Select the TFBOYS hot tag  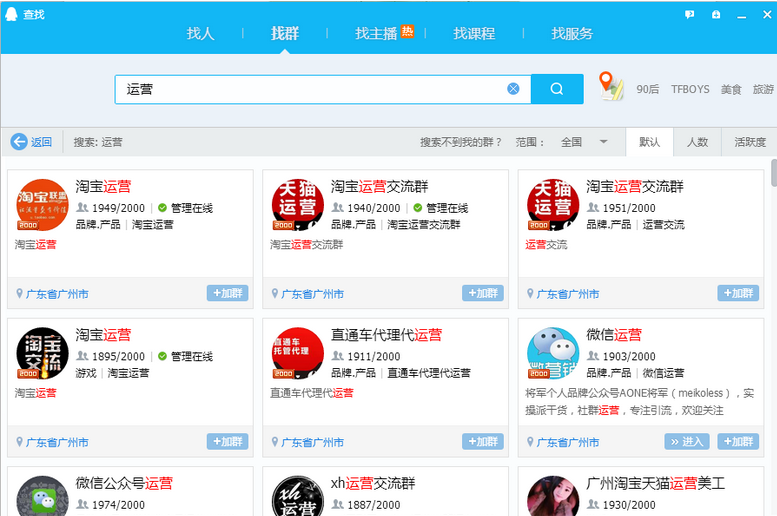coord(690,89)
